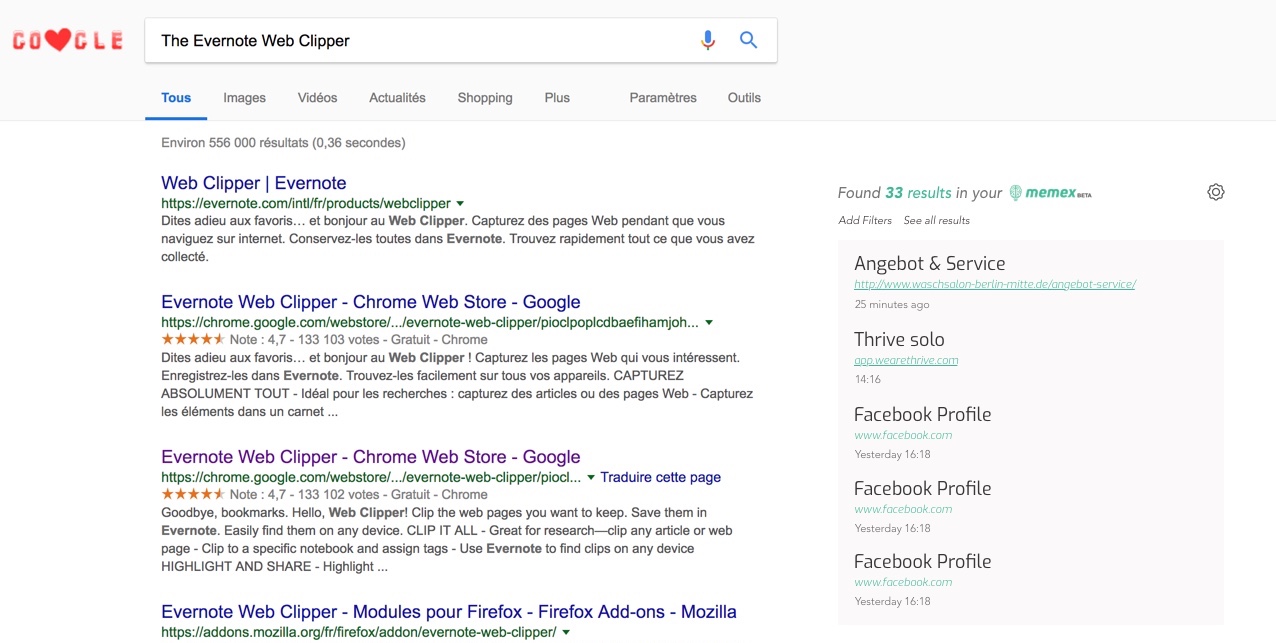Open the Actualités tab

click(x=397, y=98)
